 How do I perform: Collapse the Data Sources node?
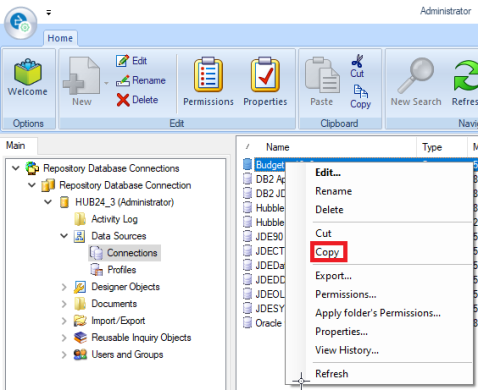tap(64, 236)
